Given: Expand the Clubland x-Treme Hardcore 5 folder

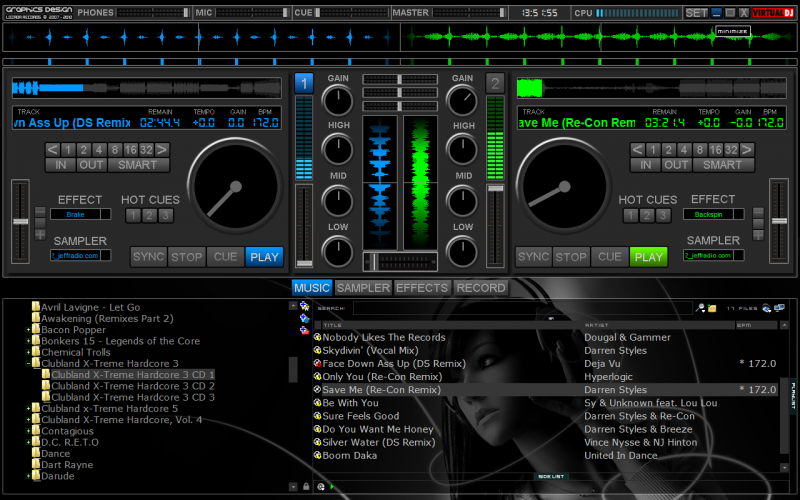Looking at the screenshot, I should point(28,409).
